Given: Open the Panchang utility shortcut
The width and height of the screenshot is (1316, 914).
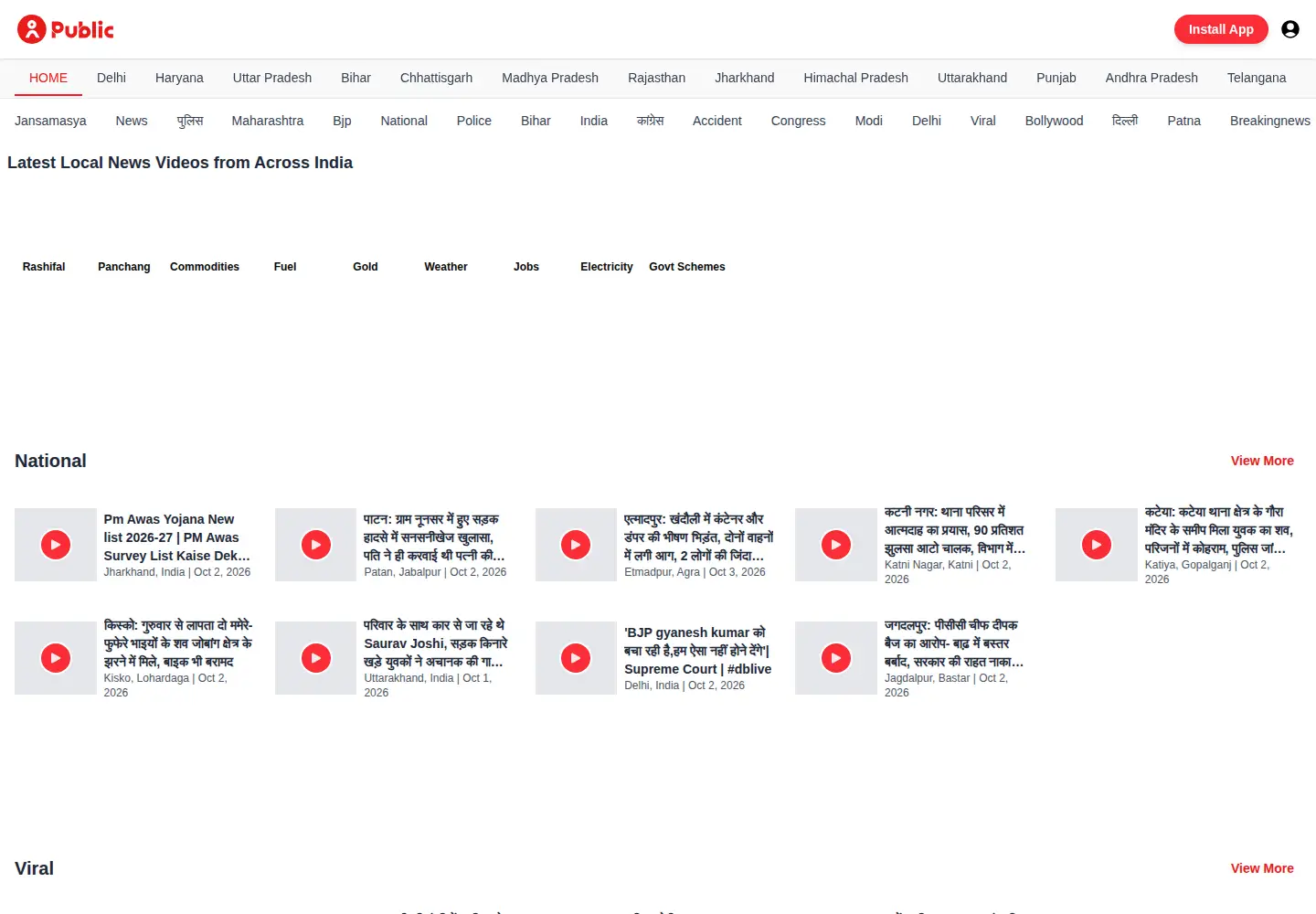Looking at the screenshot, I should tap(124, 267).
